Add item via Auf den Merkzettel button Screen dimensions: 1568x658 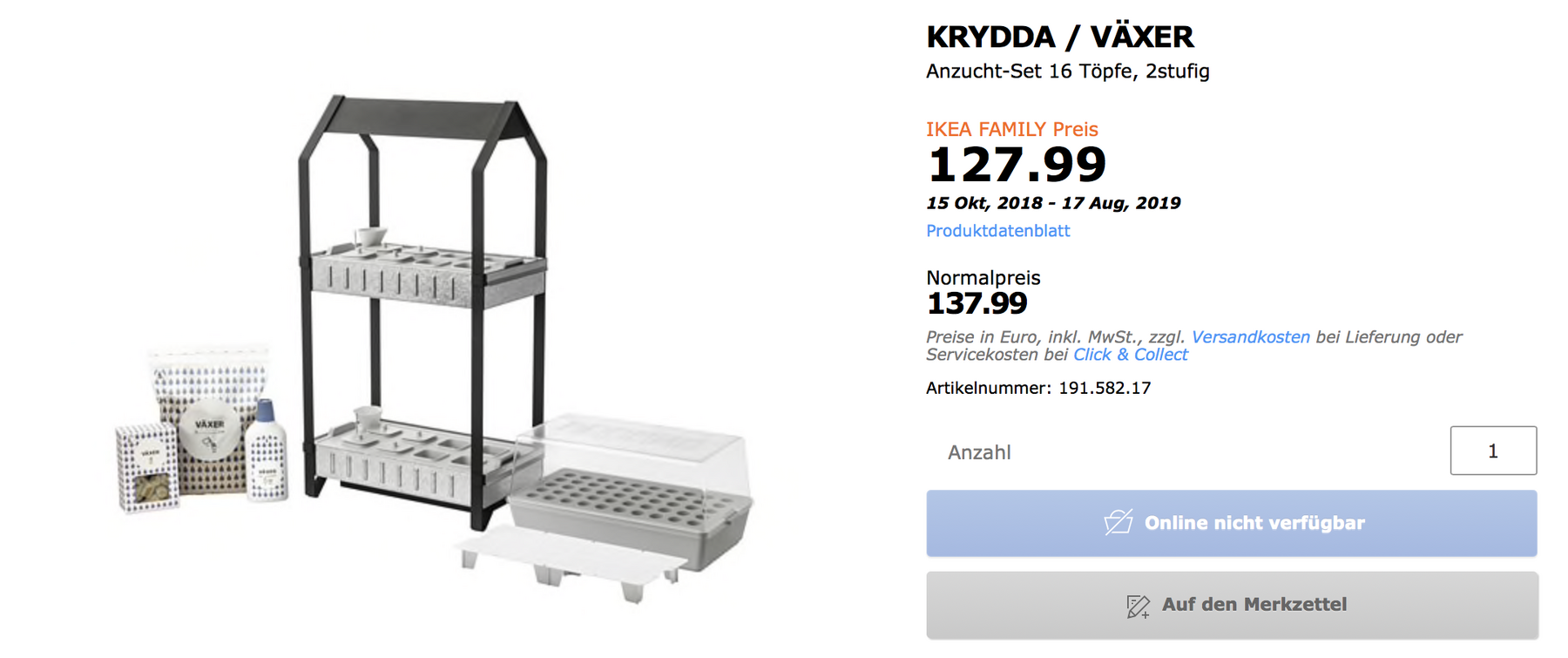coord(1232,606)
